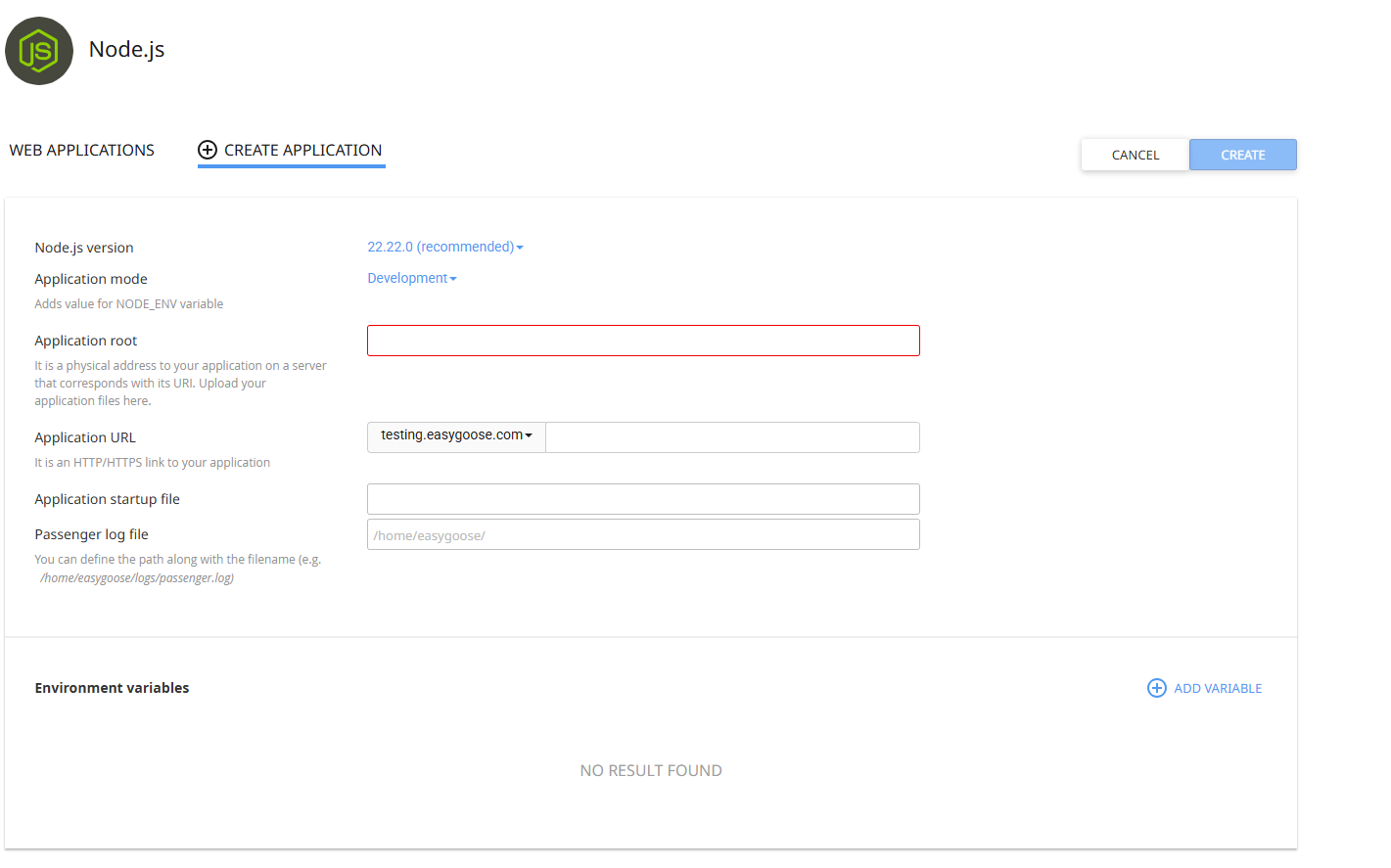
Task: Change Development to another application mode
Action: (411, 278)
